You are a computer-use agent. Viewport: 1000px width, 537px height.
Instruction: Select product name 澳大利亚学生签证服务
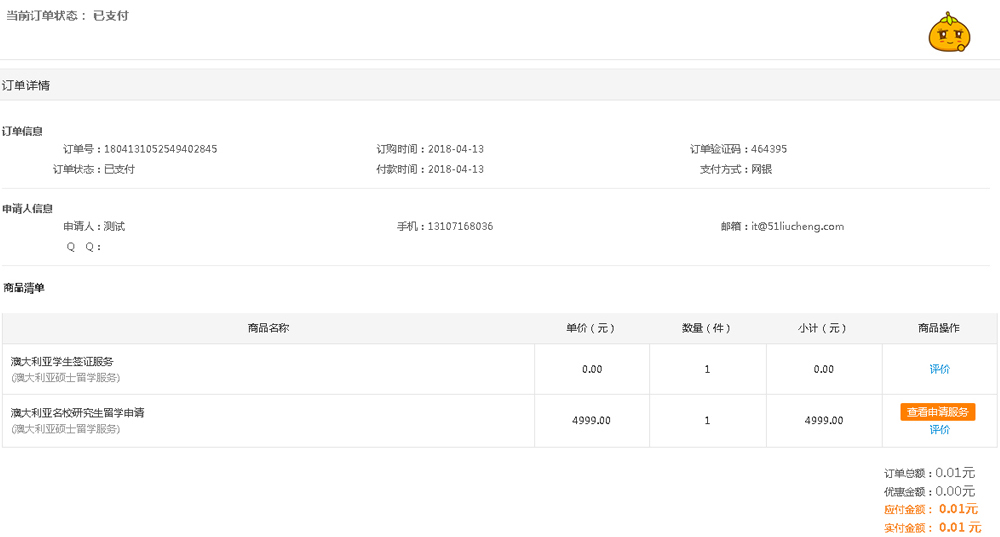(62, 362)
